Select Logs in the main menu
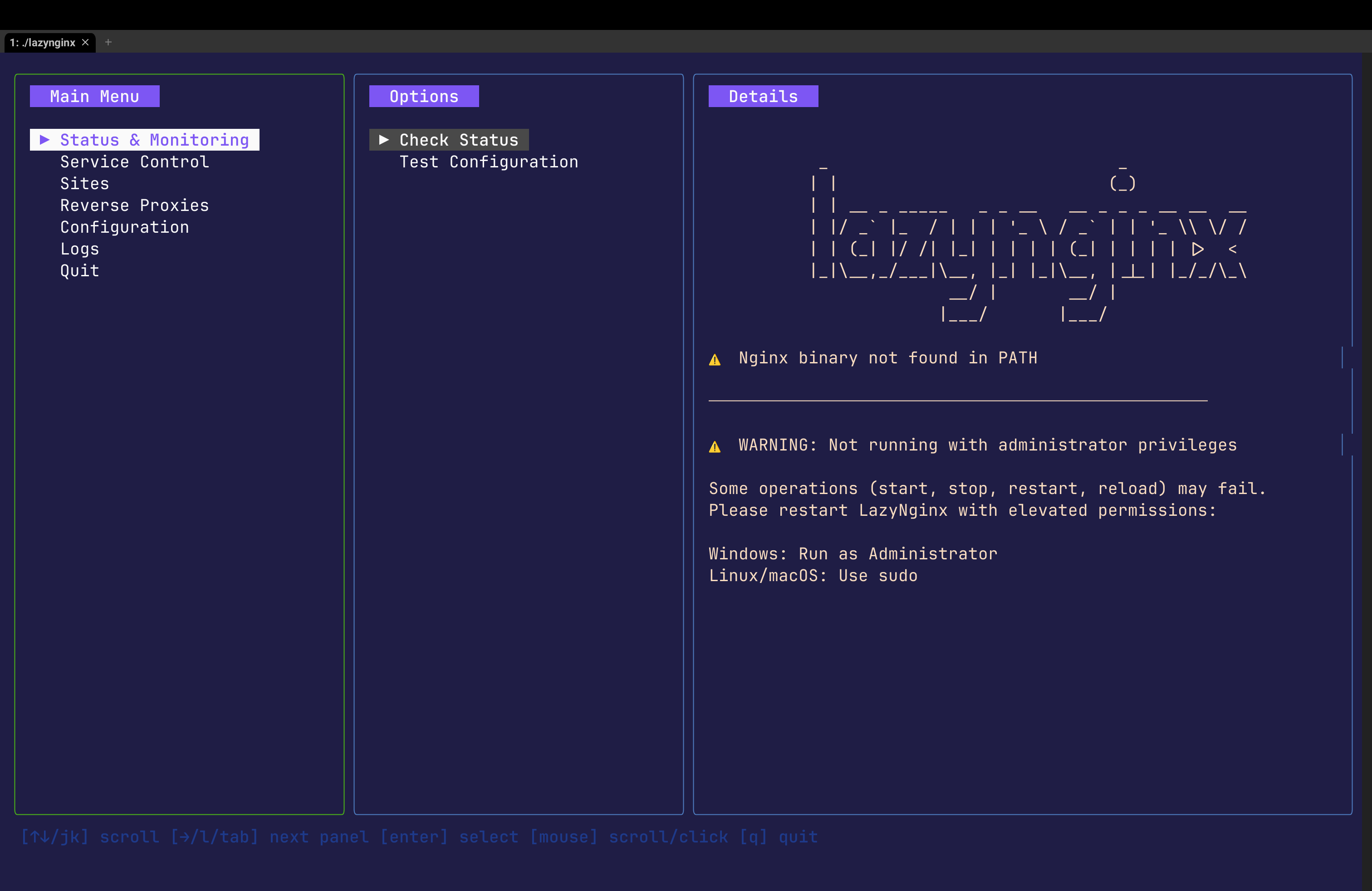This screenshot has width=1372, height=891. point(79,249)
